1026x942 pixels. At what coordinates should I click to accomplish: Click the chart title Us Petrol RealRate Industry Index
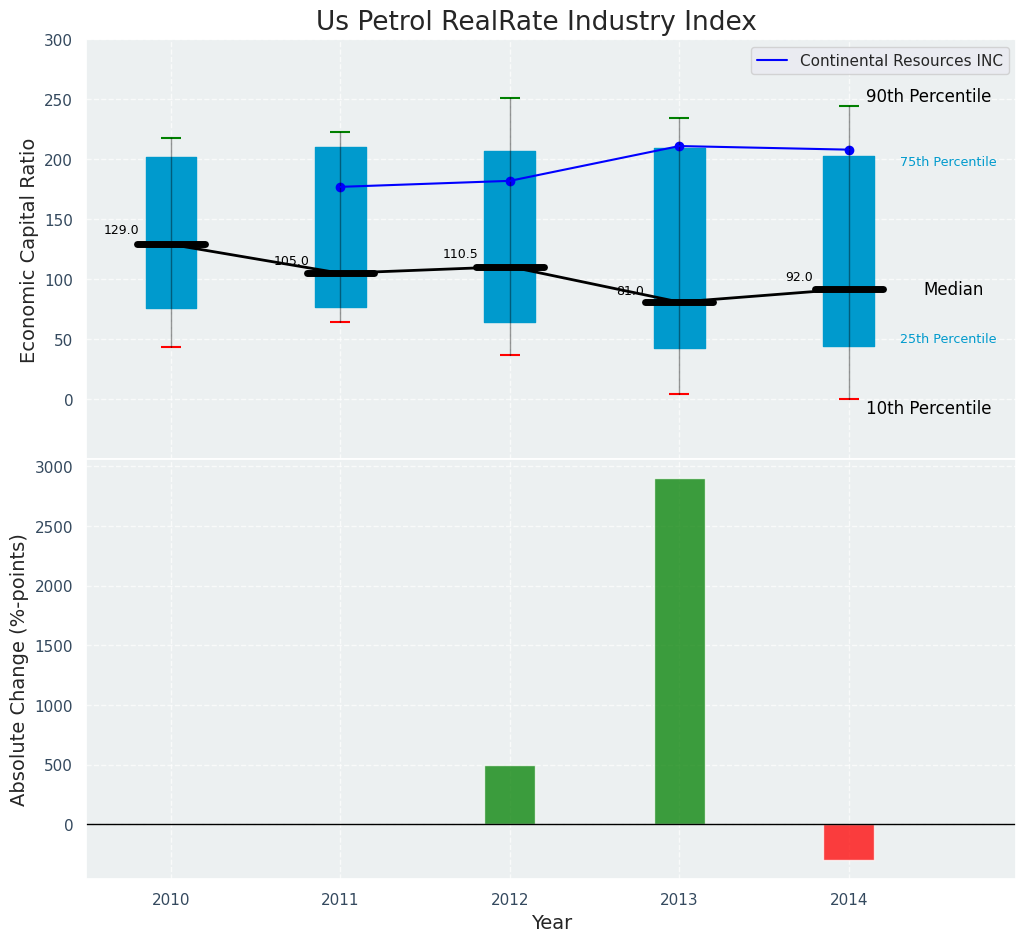(536, 21)
